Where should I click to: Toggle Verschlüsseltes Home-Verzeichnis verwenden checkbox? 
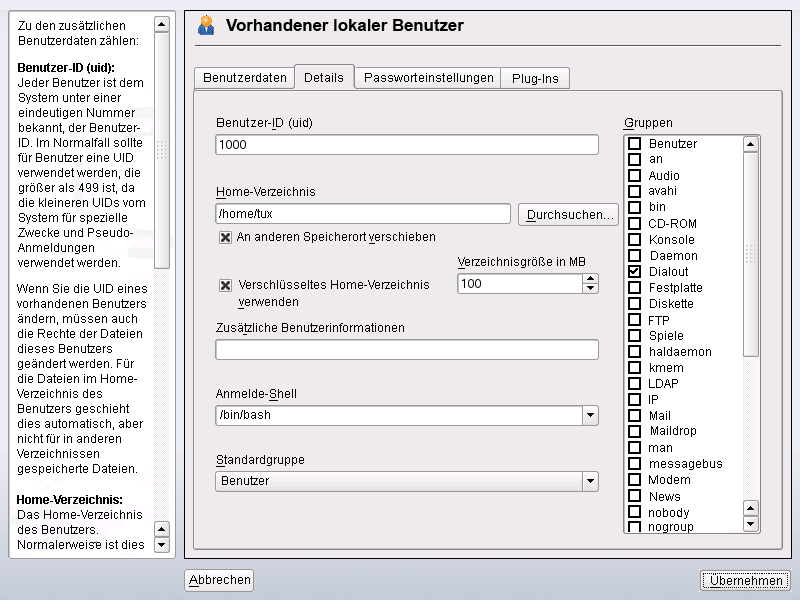pos(225,285)
